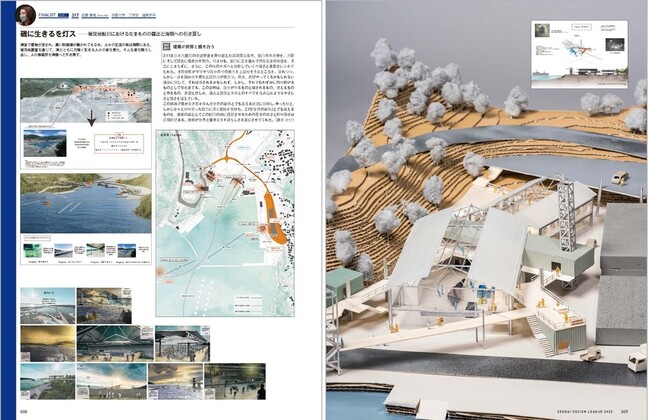This screenshot has width=650, height=420.
Task: Open the sunny harbor aerial render with white caption
Action: coord(48,306)
